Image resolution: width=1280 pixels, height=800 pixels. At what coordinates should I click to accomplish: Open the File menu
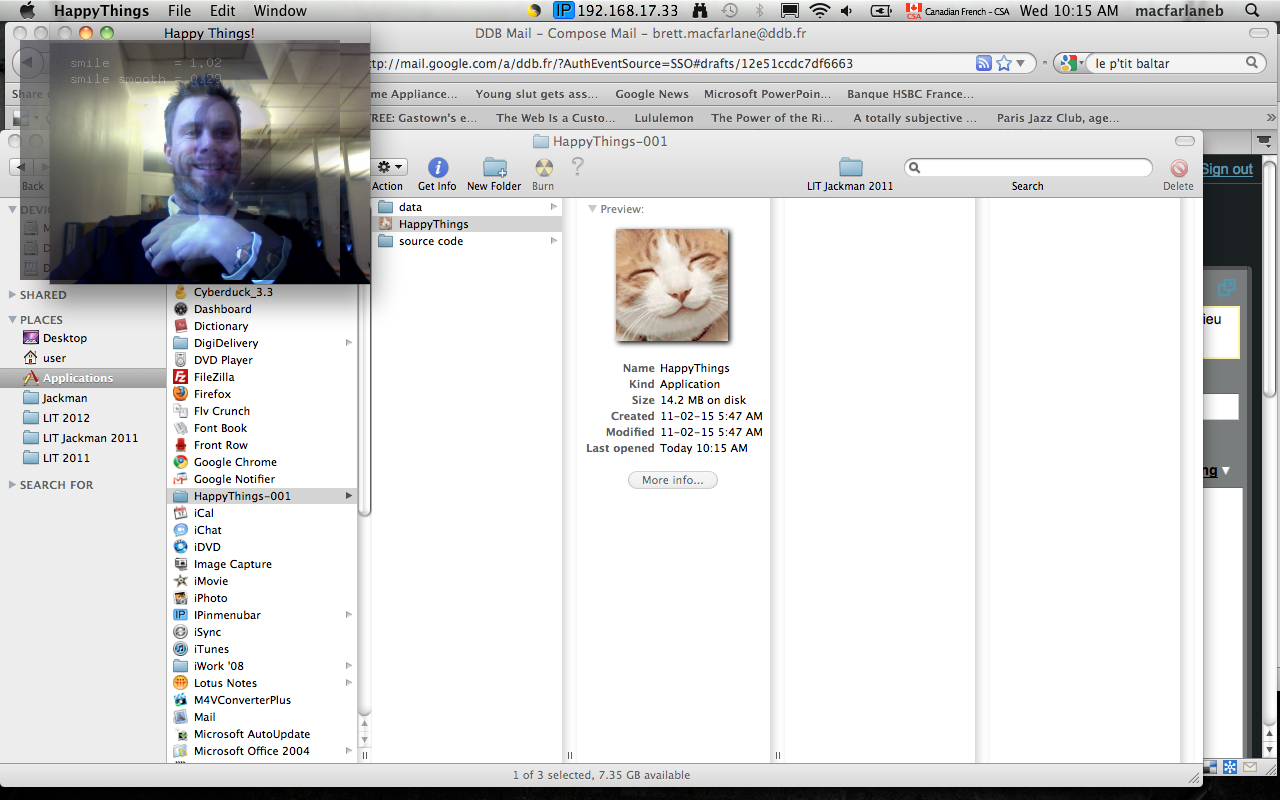pyautogui.click(x=179, y=11)
